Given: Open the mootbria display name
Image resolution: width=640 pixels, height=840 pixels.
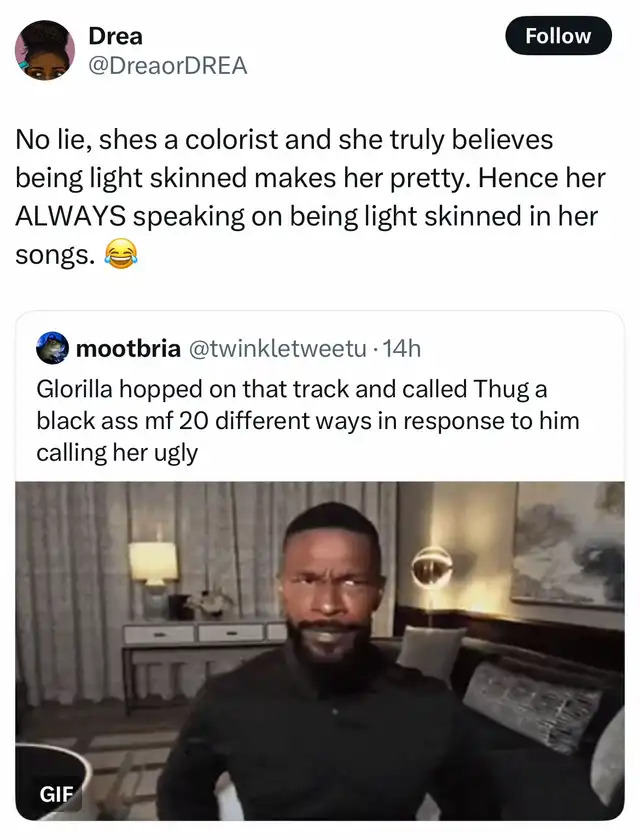Looking at the screenshot, I should click(x=129, y=349).
